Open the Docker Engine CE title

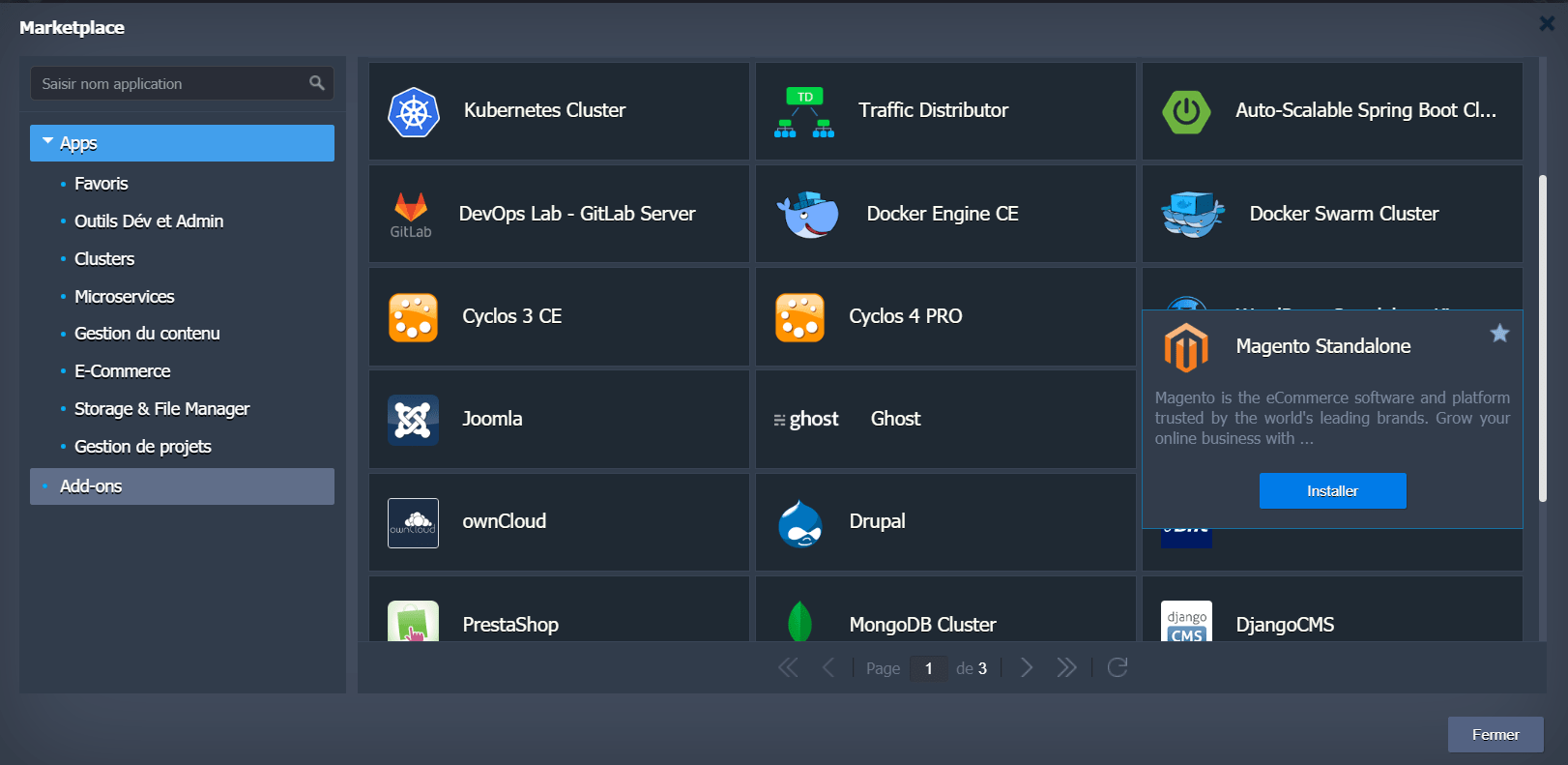(x=943, y=214)
